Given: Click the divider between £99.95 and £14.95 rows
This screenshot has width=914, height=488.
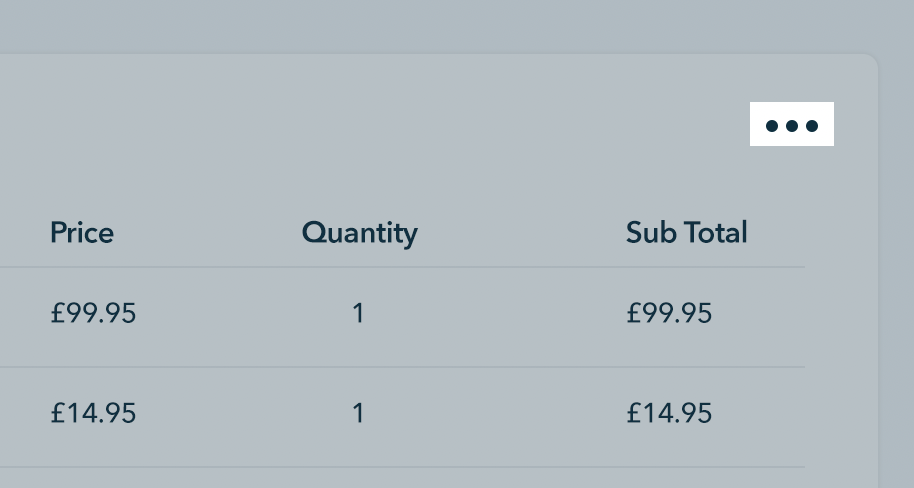Looking at the screenshot, I should 400,367.
